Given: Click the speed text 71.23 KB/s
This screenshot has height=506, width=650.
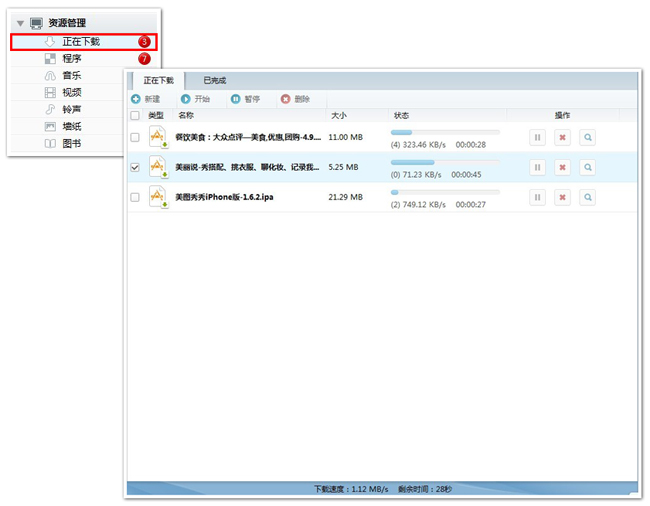Looking at the screenshot, I should (422, 175).
